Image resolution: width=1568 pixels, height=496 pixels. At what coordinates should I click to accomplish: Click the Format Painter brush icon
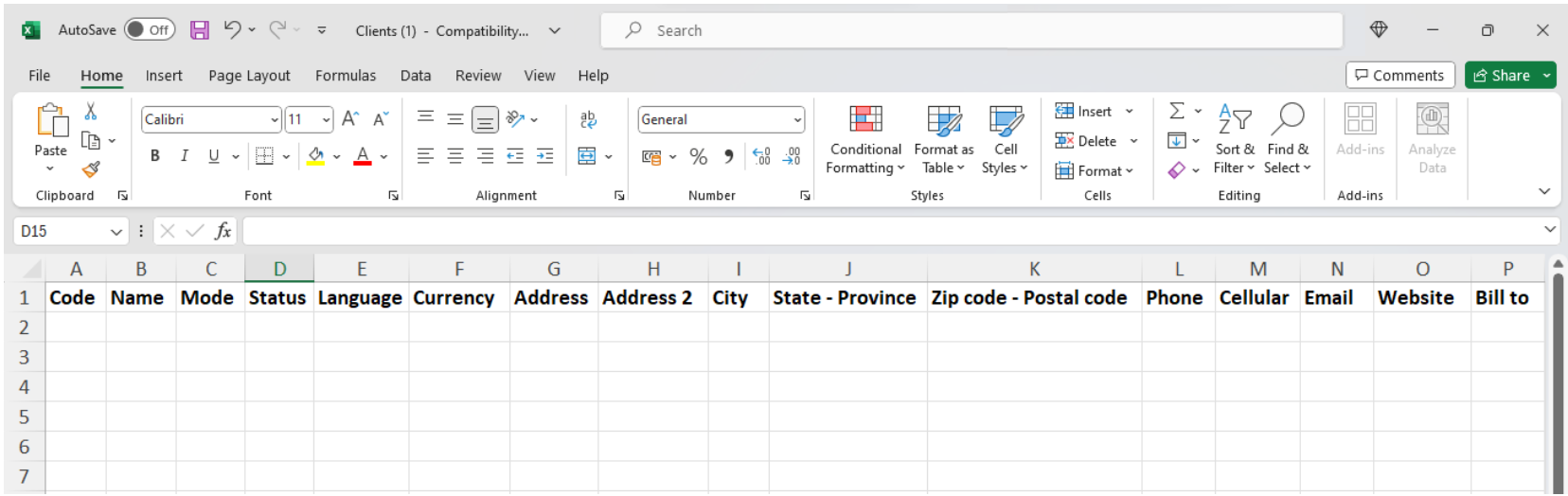click(91, 169)
